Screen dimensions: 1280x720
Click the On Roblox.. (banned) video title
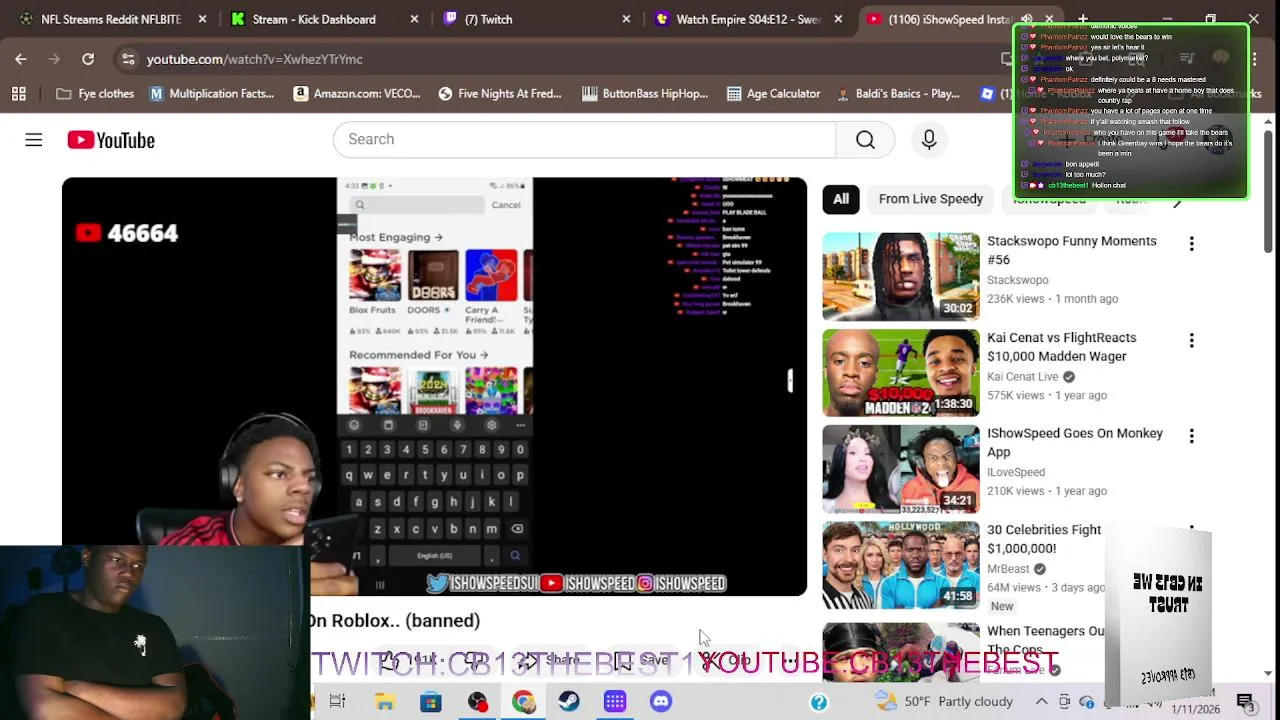coord(394,621)
